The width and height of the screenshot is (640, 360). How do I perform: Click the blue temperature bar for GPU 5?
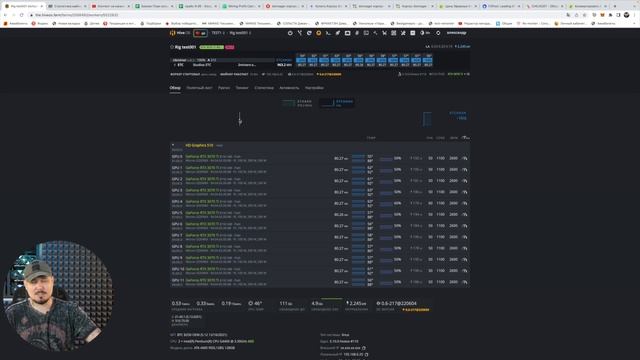click(358, 215)
